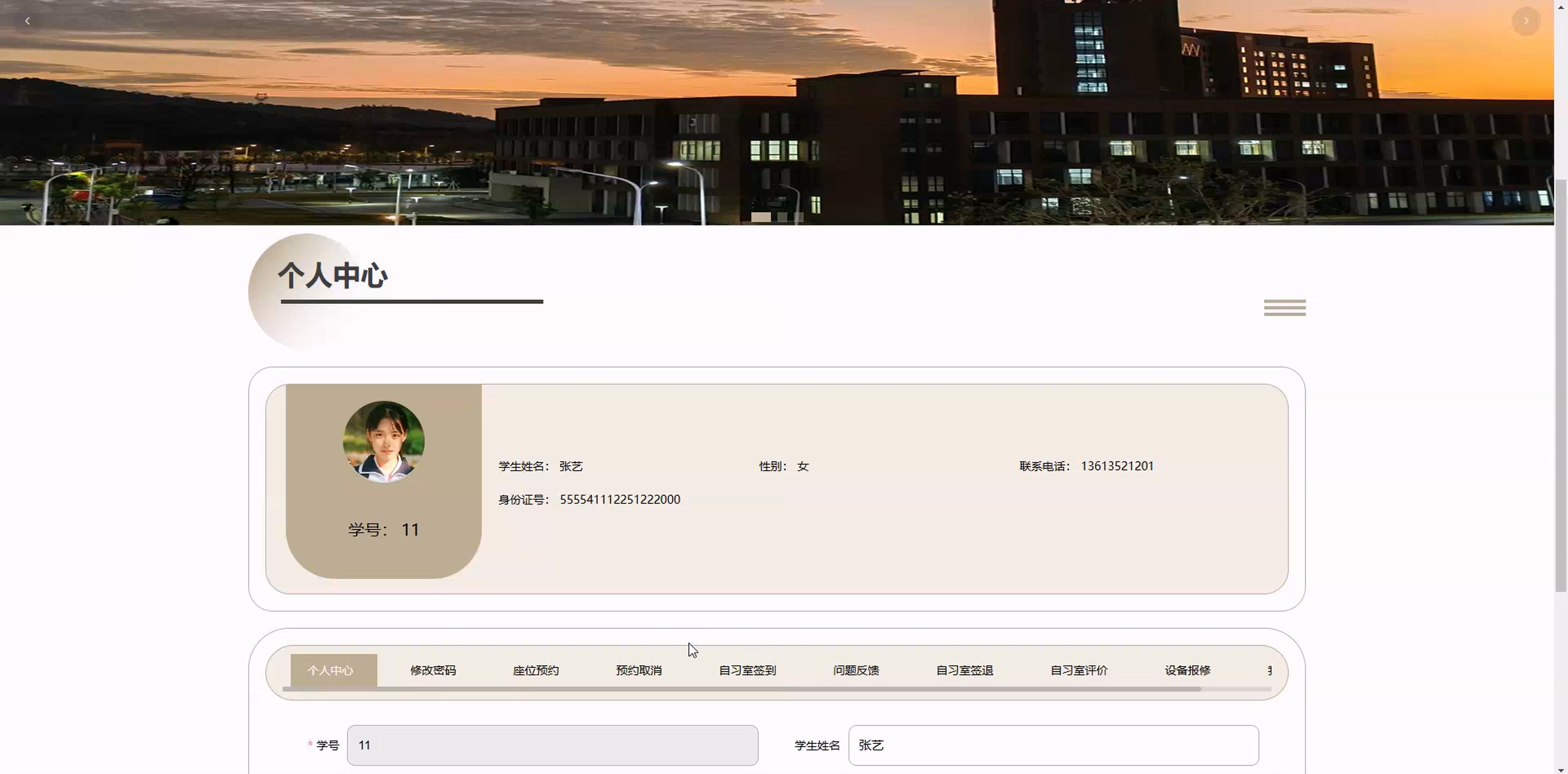
Task: Open the 修改密码 tab
Action: (x=433, y=670)
